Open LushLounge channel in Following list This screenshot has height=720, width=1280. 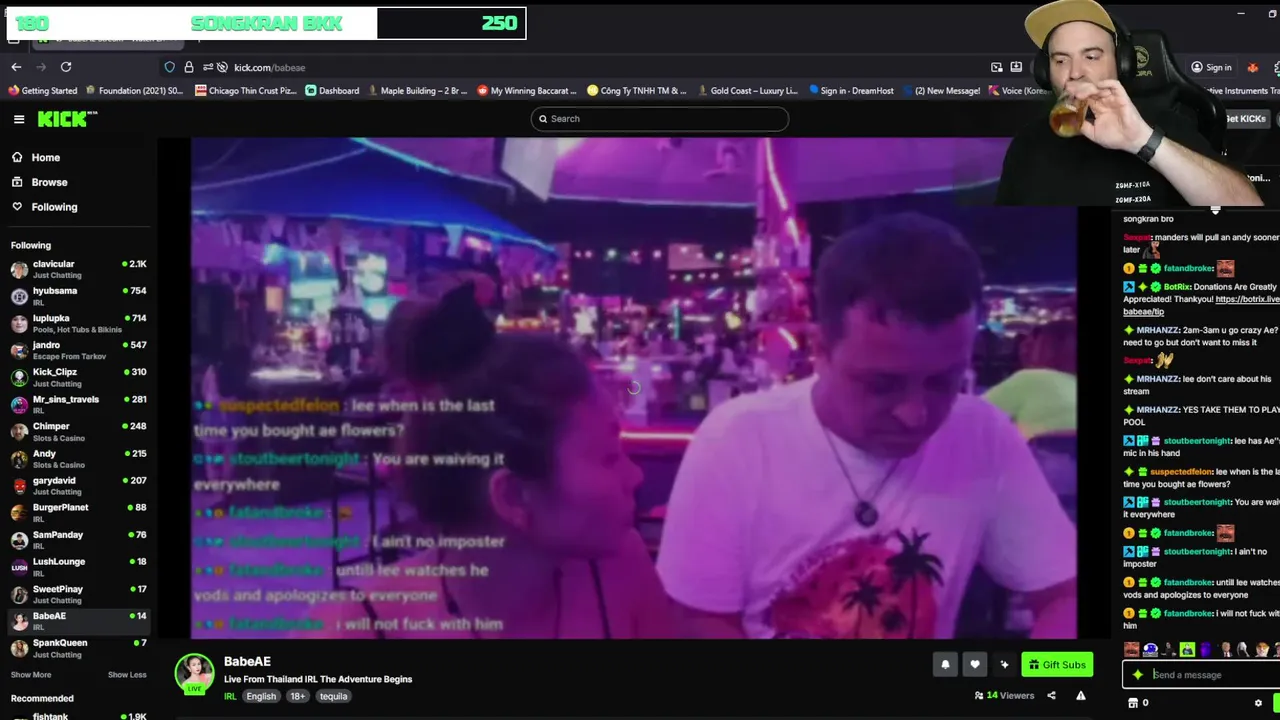(x=78, y=567)
